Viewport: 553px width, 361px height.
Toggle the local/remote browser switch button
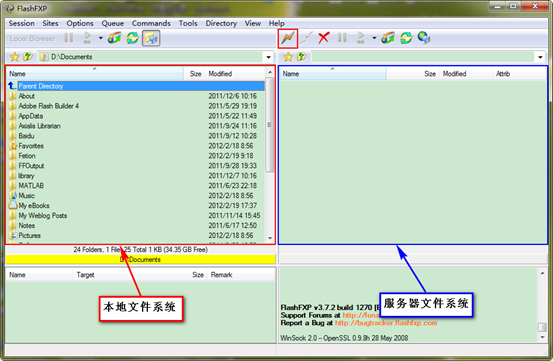(x=151, y=38)
